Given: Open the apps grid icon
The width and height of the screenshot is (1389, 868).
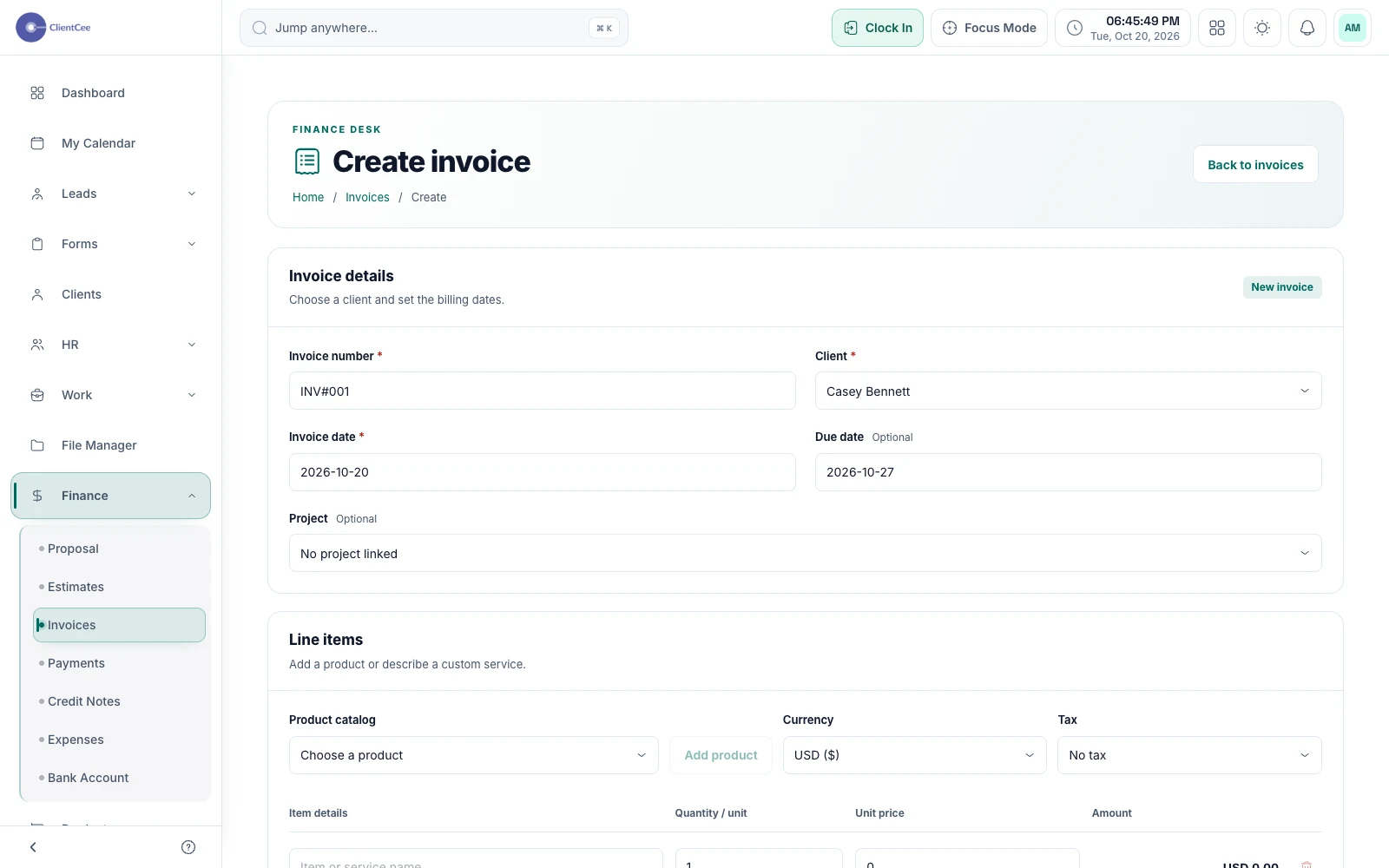Looking at the screenshot, I should coord(1217,28).
